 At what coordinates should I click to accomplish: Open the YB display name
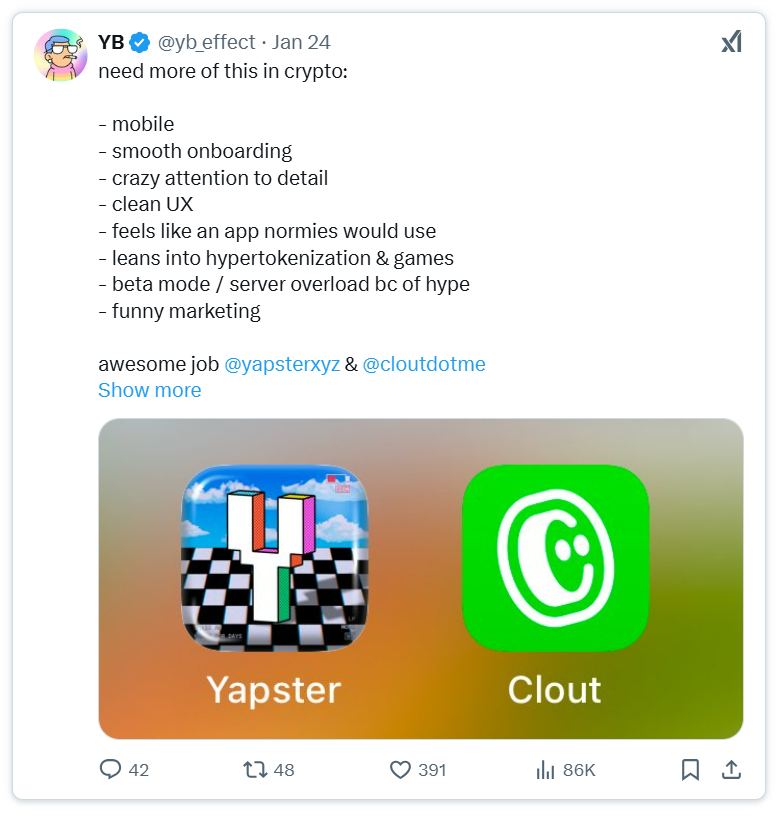(x=111, y=42)
